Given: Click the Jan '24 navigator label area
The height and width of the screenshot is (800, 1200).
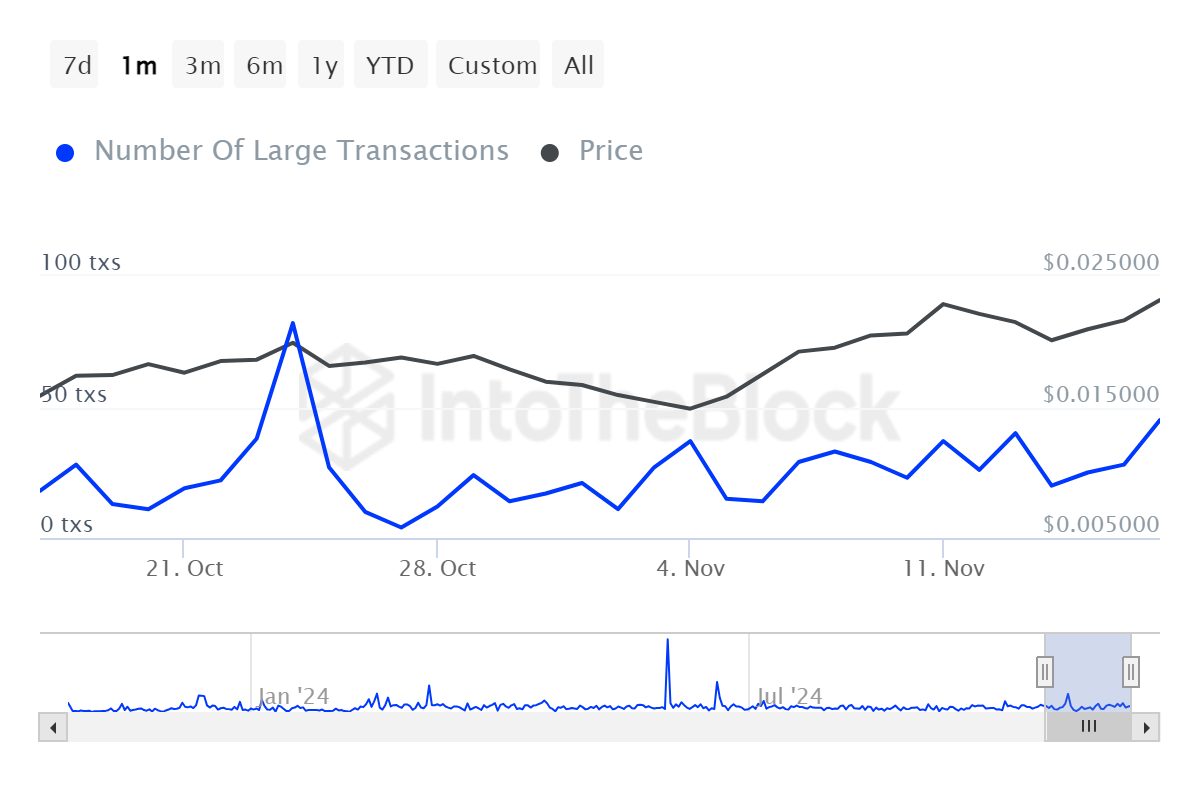Looking at the screenshot, I should (x=292, y=695).
